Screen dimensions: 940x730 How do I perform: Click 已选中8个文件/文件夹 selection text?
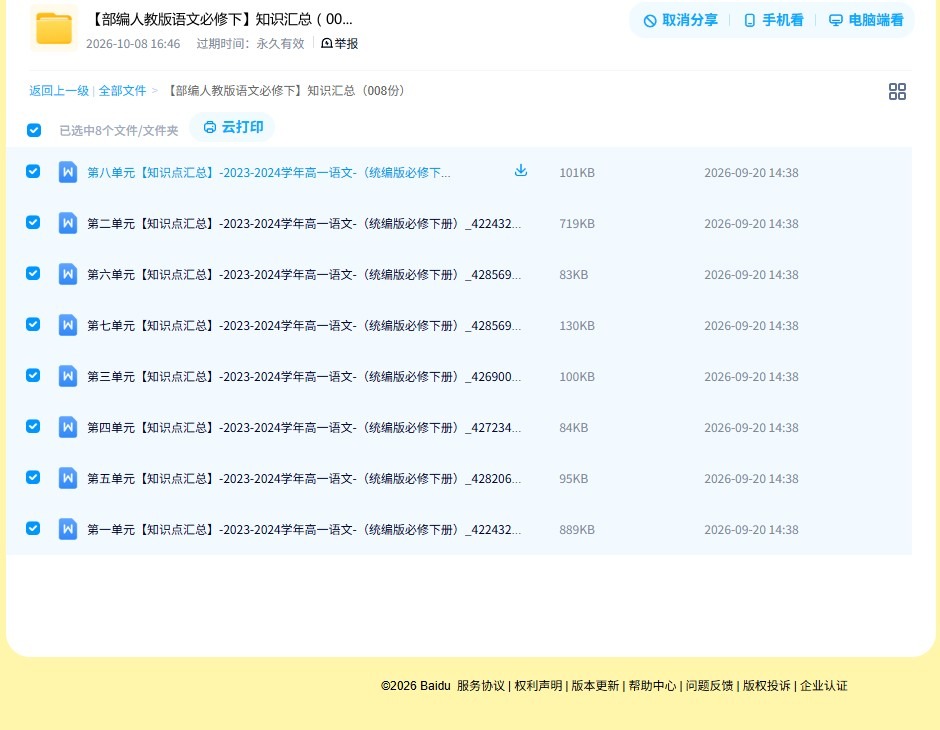point(119,131)
